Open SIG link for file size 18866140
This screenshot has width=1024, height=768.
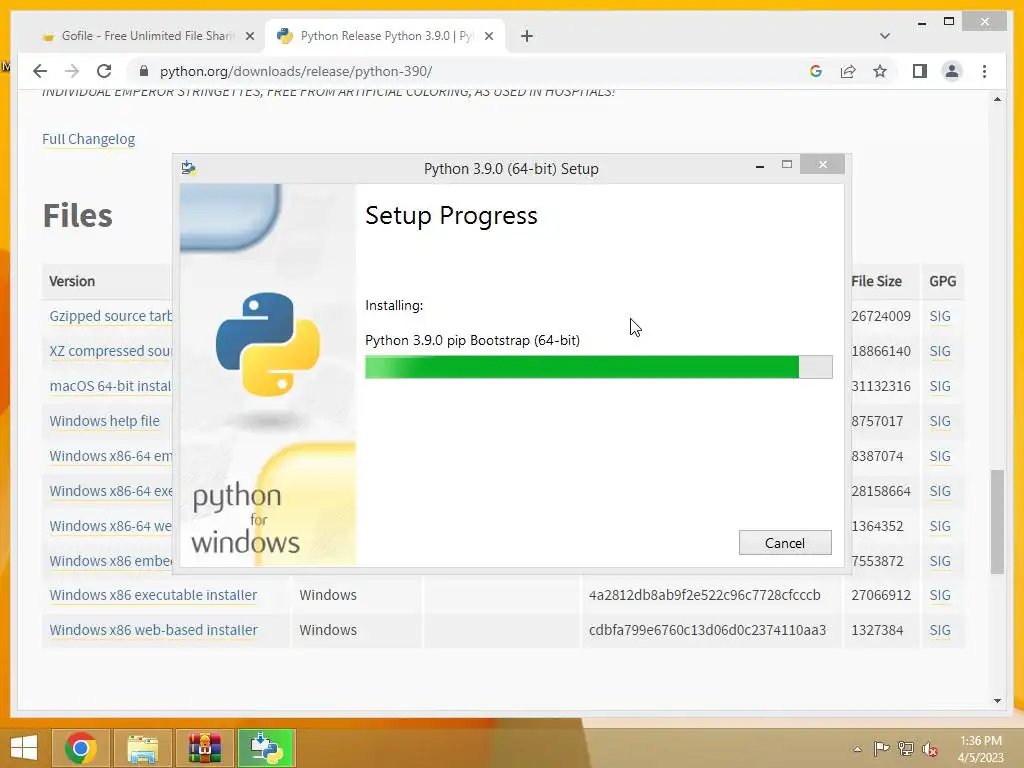[940, 351]
